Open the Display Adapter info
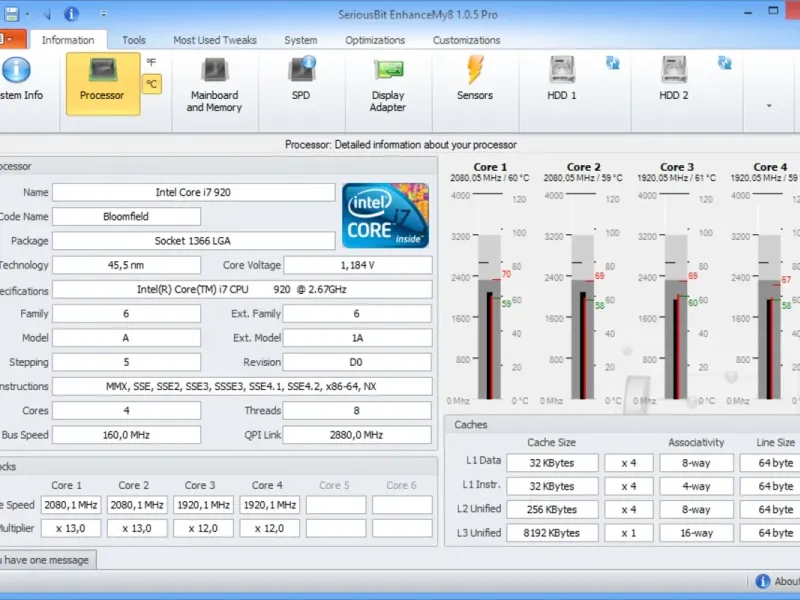Image resolution: width=800 pixels, height=600 pixels. [388, 85]
